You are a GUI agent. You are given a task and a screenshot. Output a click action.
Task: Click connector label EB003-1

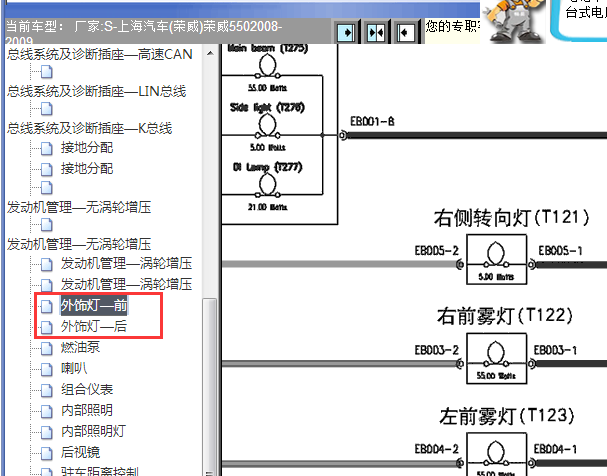[x=555, y=350]
